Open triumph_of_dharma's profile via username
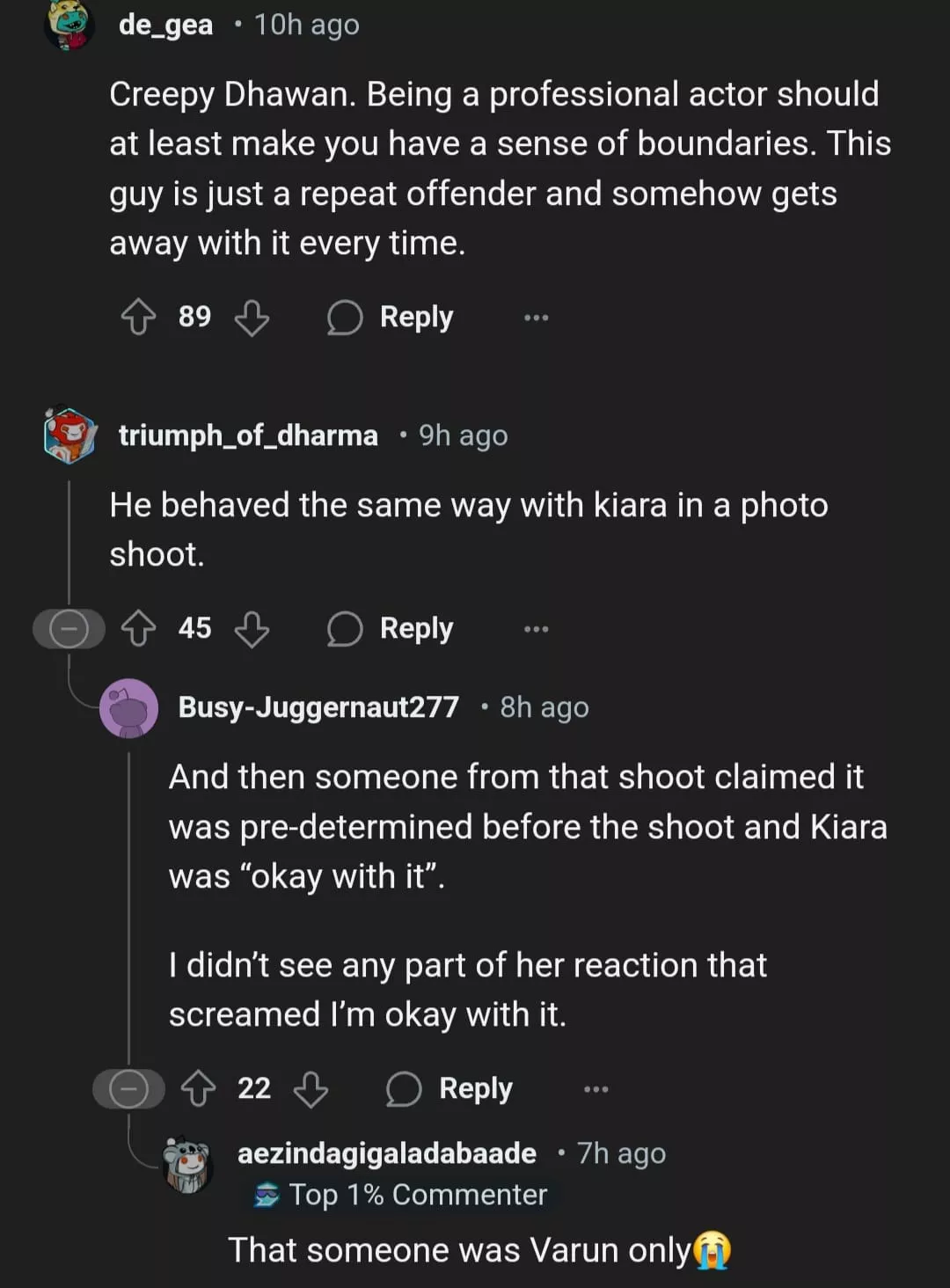 pyautogui.click(x=248, y=435)
